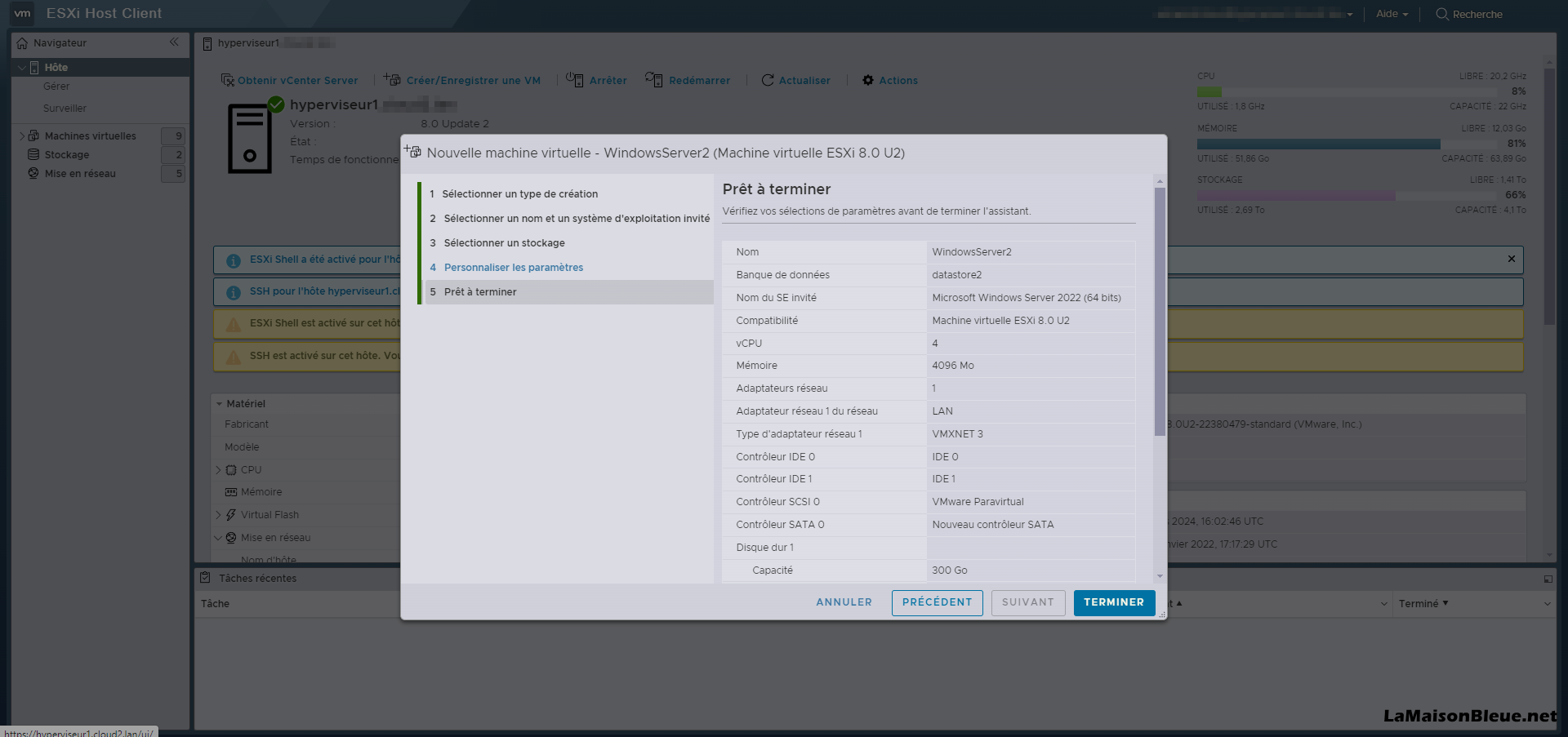Click the Hôte server icon in navigator
Viewport: 1568px width, 737px height.
(34, 68)
